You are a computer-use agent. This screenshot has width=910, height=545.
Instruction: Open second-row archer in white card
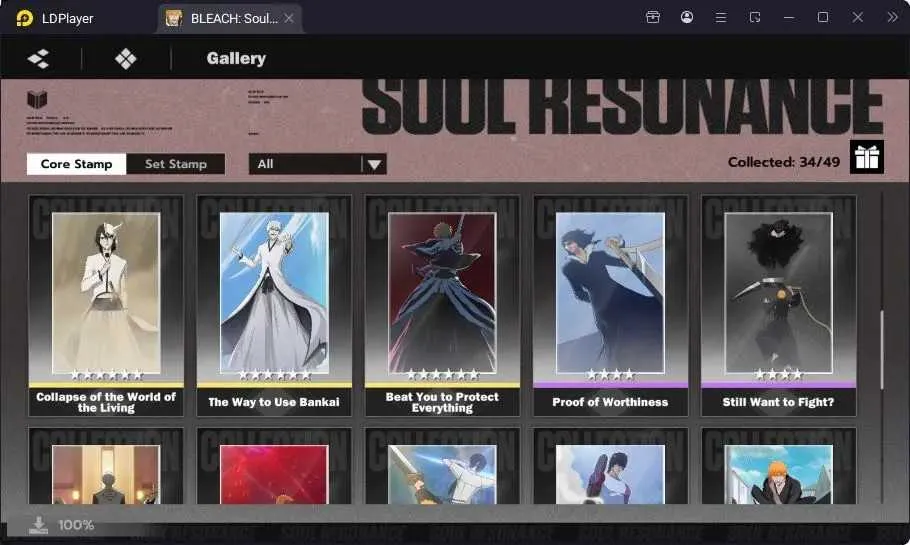[x=442, y=466]
